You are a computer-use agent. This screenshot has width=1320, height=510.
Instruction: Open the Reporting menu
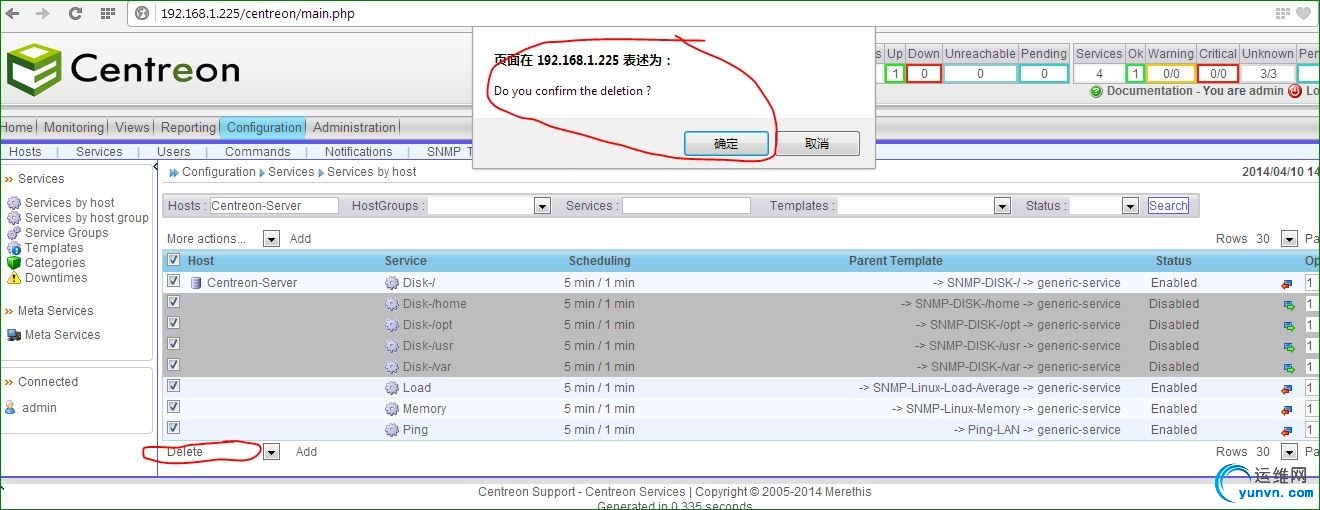coord(188,127)
